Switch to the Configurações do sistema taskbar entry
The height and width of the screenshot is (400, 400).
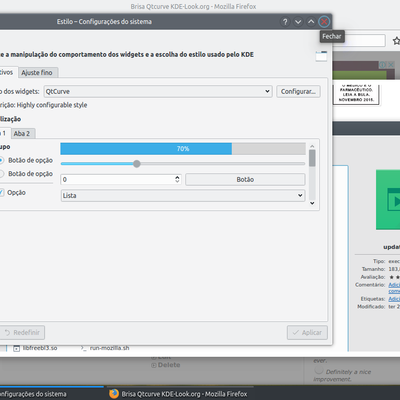click(x=52, y=394)
